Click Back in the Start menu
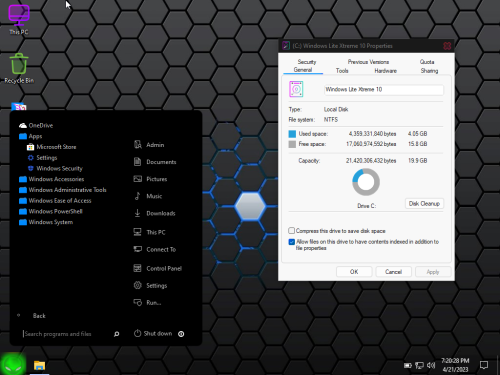 [x=39, y=316]
